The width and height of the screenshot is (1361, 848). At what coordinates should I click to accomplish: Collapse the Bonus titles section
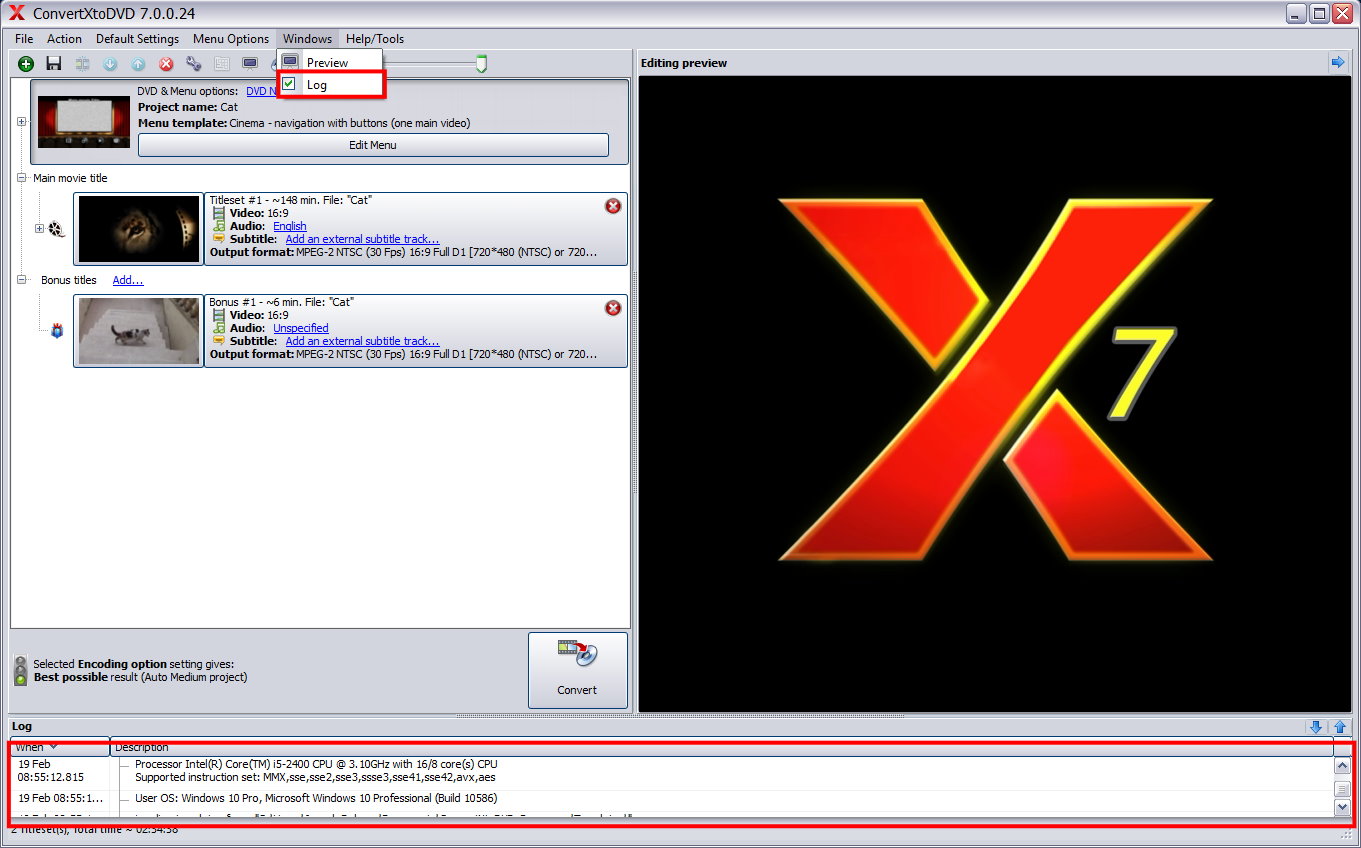pos(21,280)
